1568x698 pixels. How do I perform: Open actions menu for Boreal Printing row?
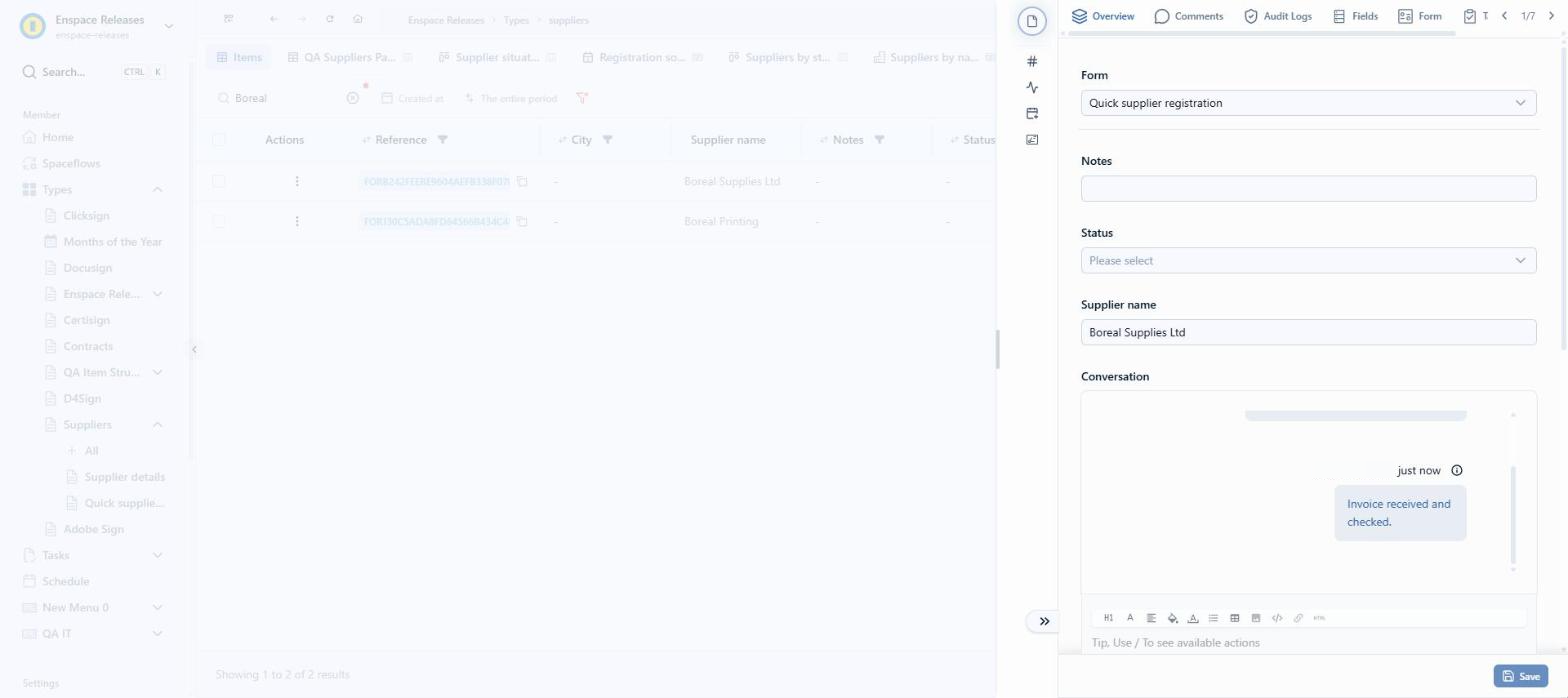pos(297,221)
